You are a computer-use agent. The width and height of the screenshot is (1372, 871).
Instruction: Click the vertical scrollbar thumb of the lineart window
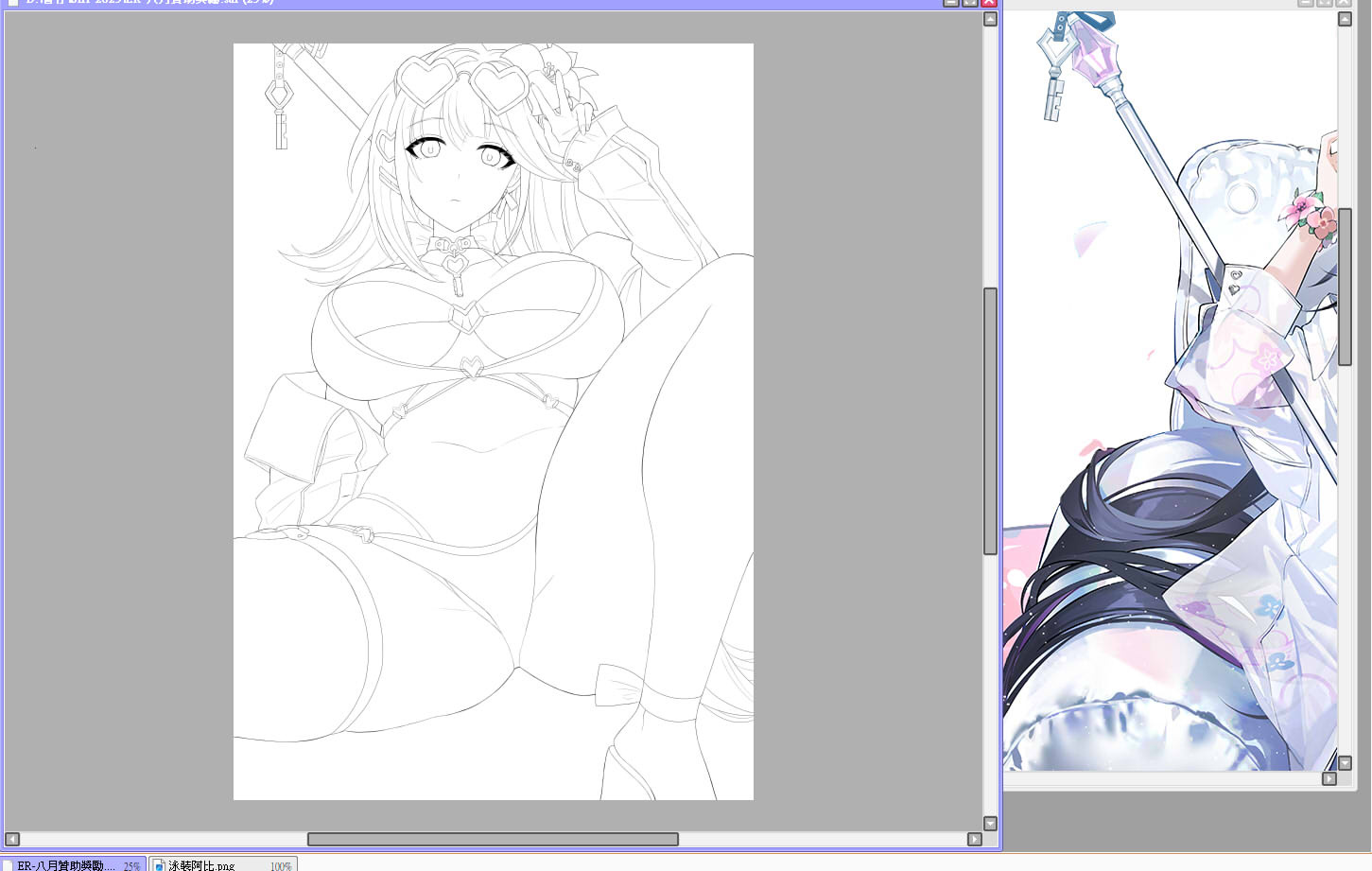click(990, 421)
